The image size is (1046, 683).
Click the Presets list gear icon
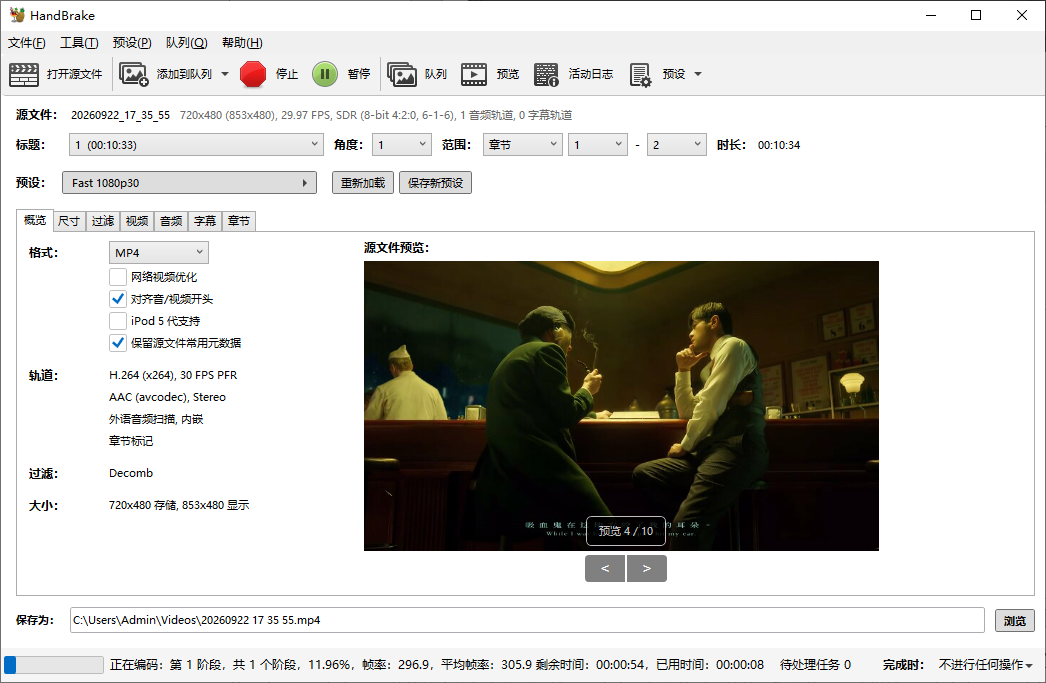pyautogui.click(x=640, y=75)
